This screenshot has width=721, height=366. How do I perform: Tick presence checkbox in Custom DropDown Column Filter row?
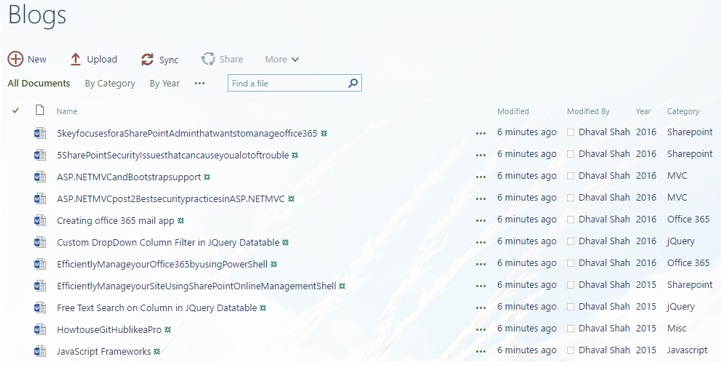point(571,241)
